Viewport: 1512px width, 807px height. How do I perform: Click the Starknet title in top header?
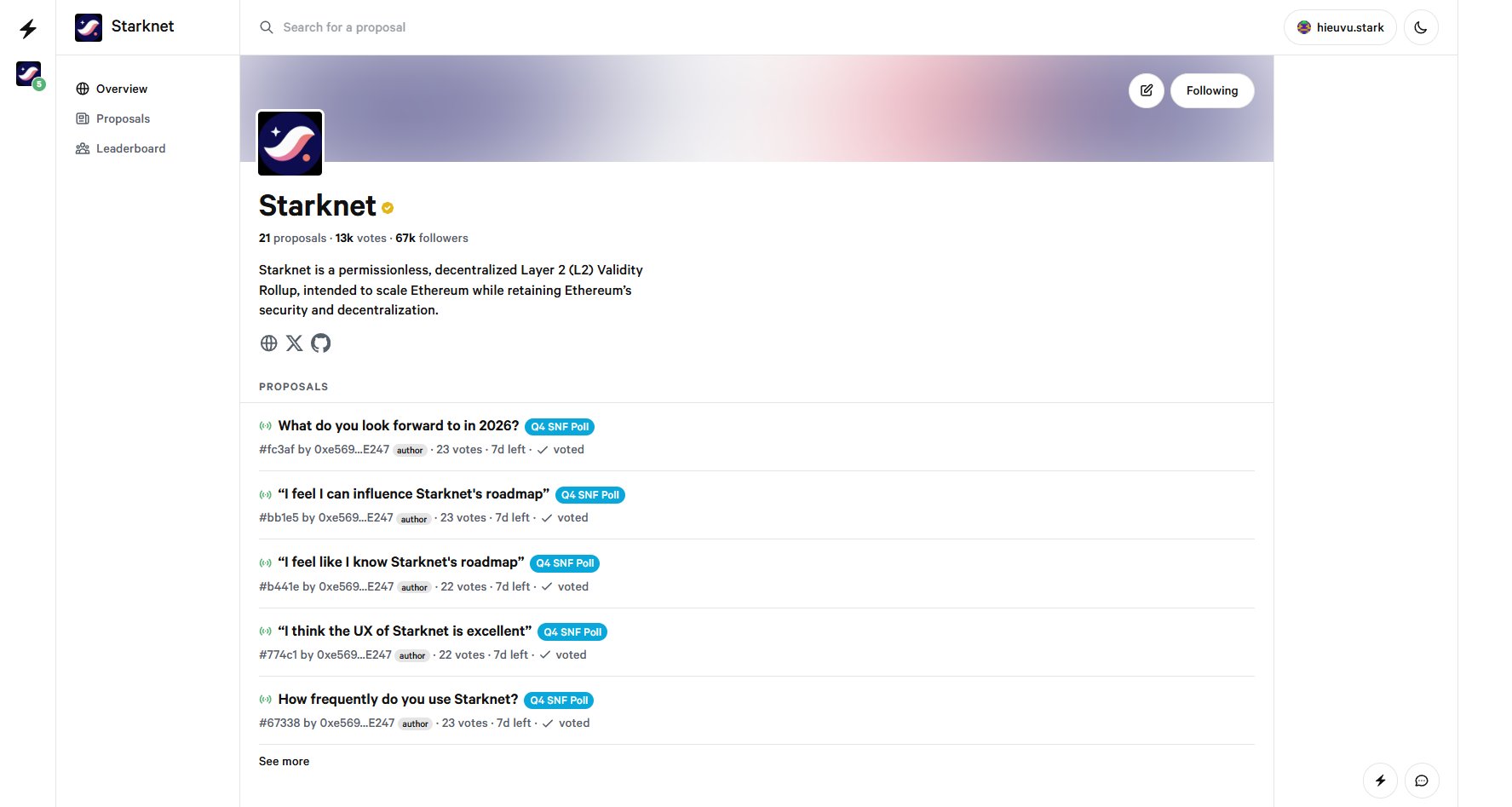[143, 26]
